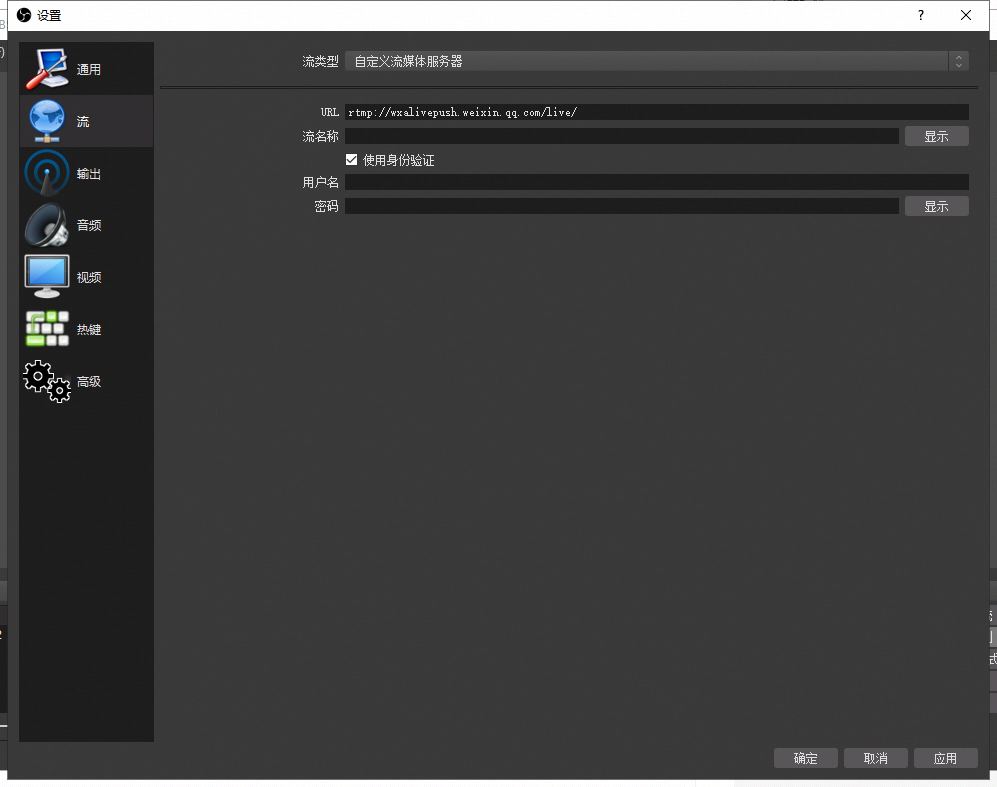
Task: Click the 确定 (OK) button
Action: 806,758
